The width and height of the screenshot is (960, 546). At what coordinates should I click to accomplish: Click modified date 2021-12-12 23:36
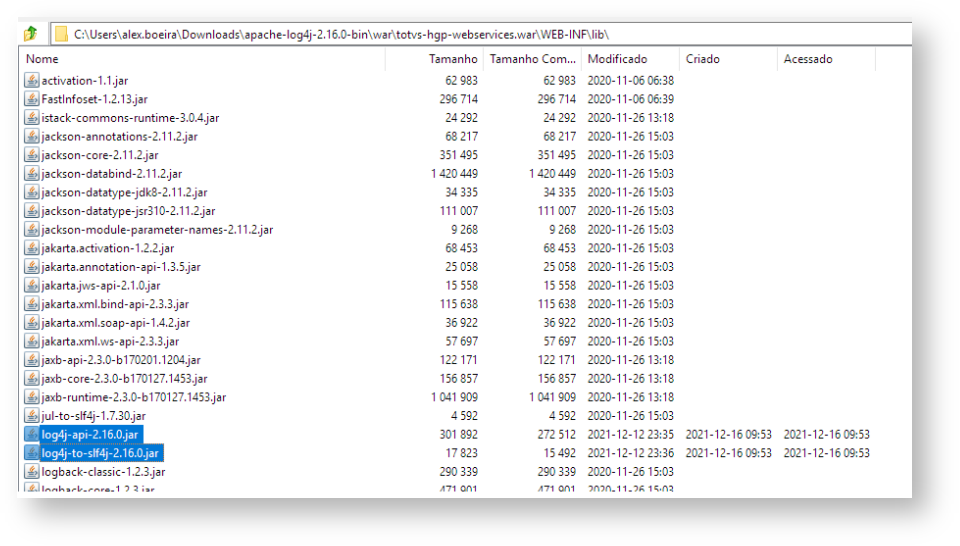[x=631, y=453]
